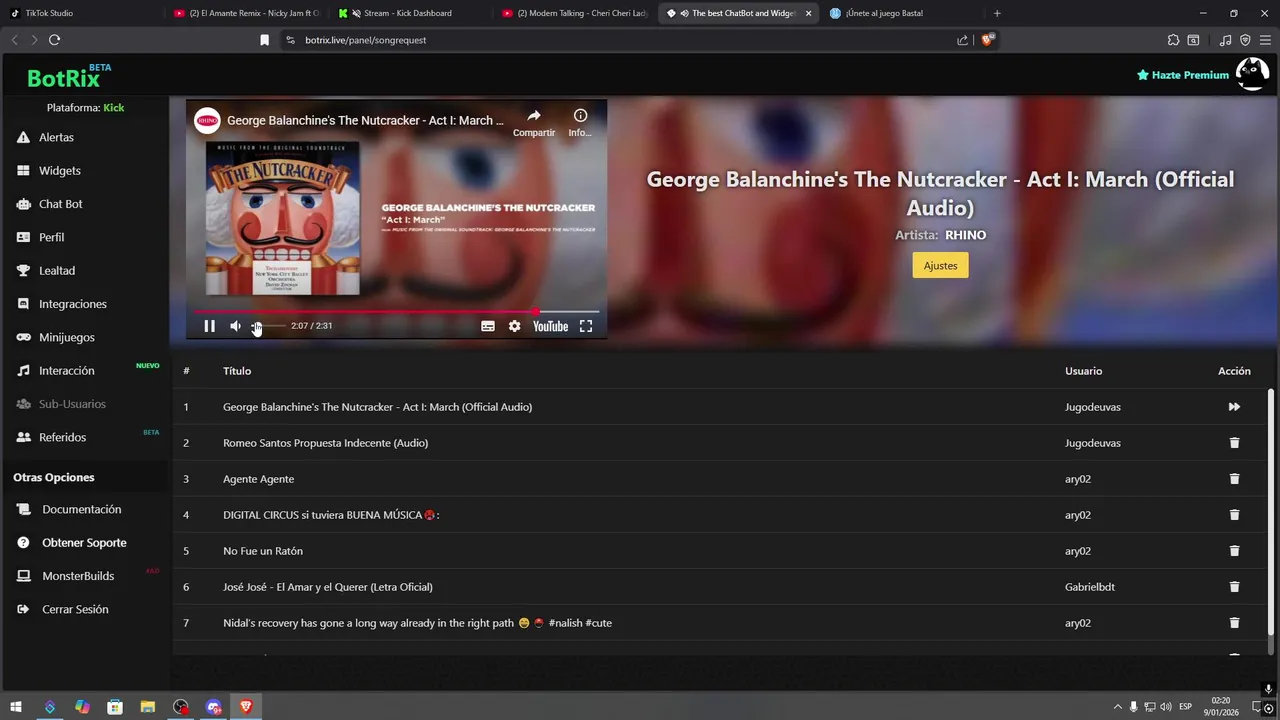Image resolution: width=1280 pixels, height=720 pixels.
Task: Click the Nutcracker album cover thumbnail
Action: point(283,218)
